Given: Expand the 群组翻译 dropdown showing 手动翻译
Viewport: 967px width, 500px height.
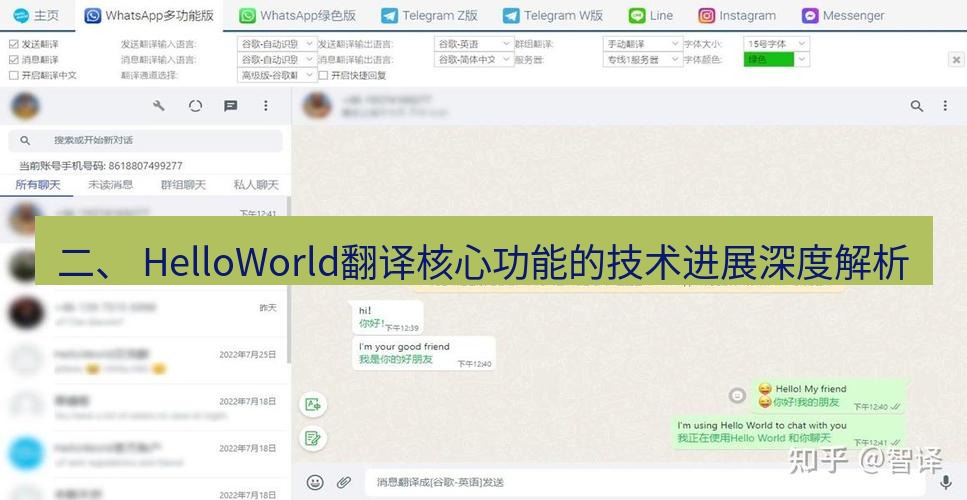Looking at the screenshot, I should coord(642,44).
